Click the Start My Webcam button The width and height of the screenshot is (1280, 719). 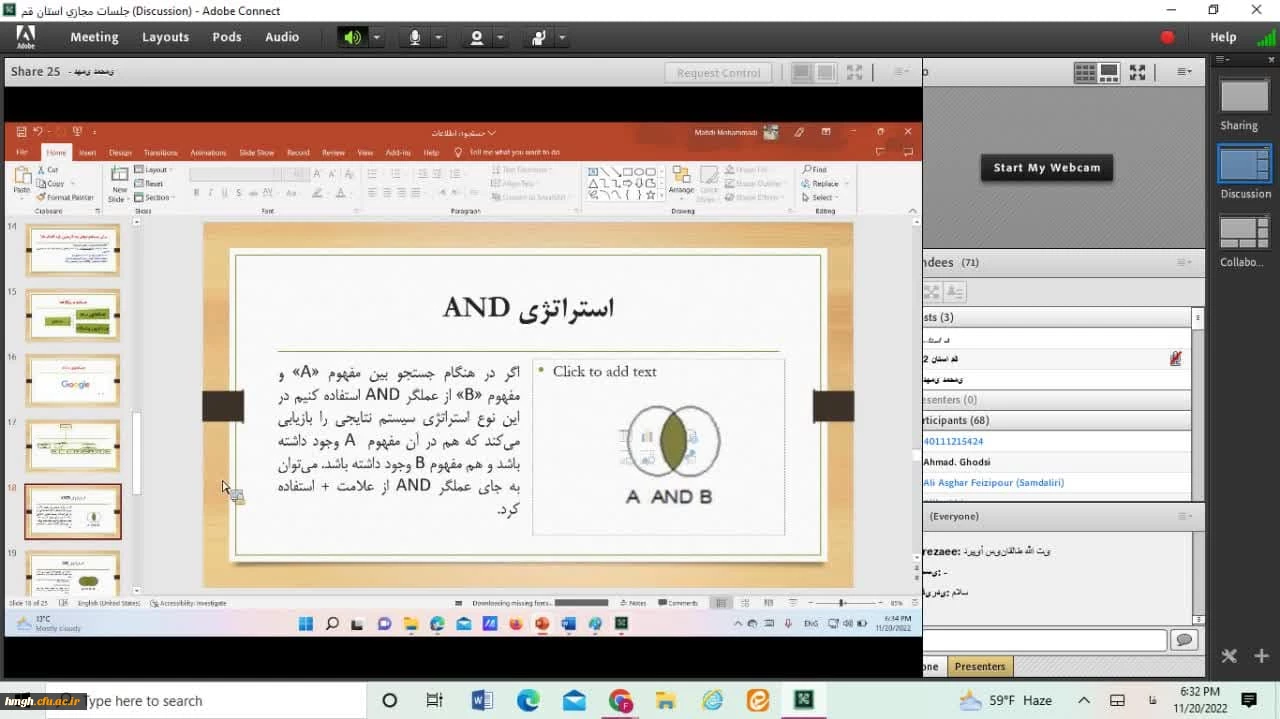point(1046,168)
